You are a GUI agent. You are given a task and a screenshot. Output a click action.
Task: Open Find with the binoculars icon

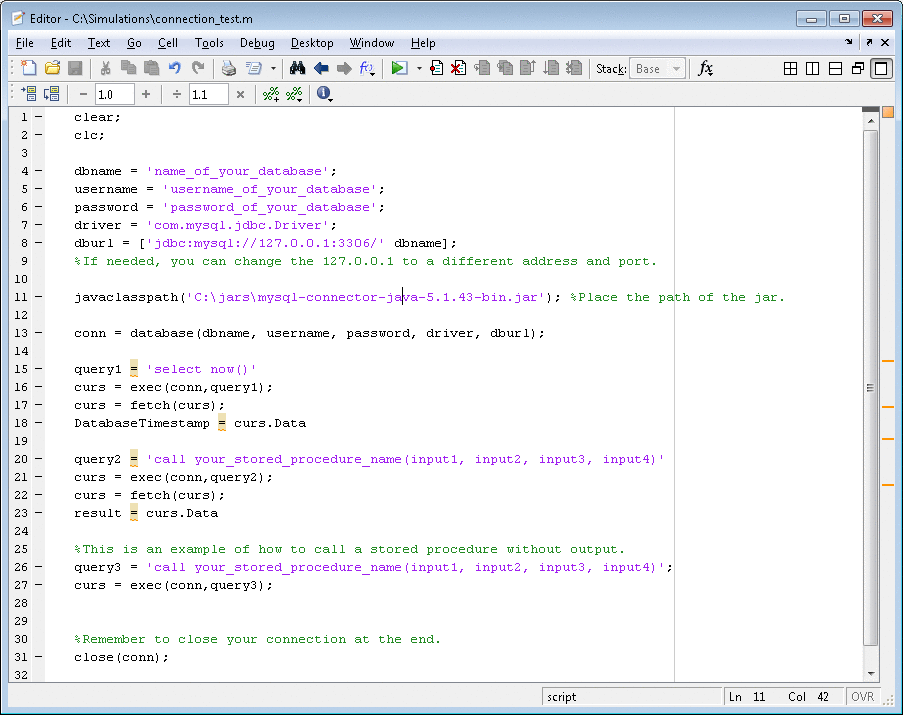click(297, 68)
